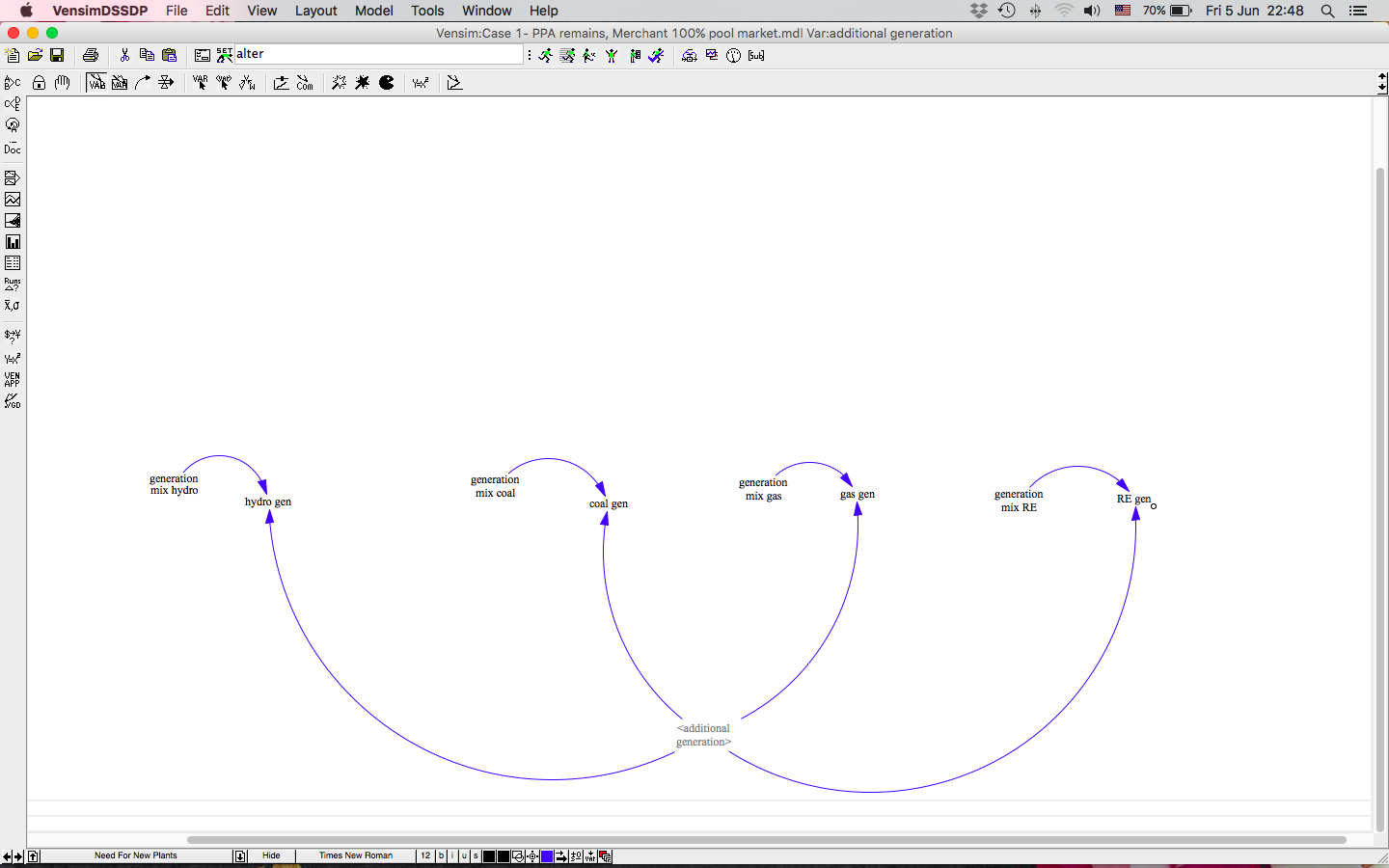
Task: Open the view list at Need For New Plants
Action: (x=136, y=856)
